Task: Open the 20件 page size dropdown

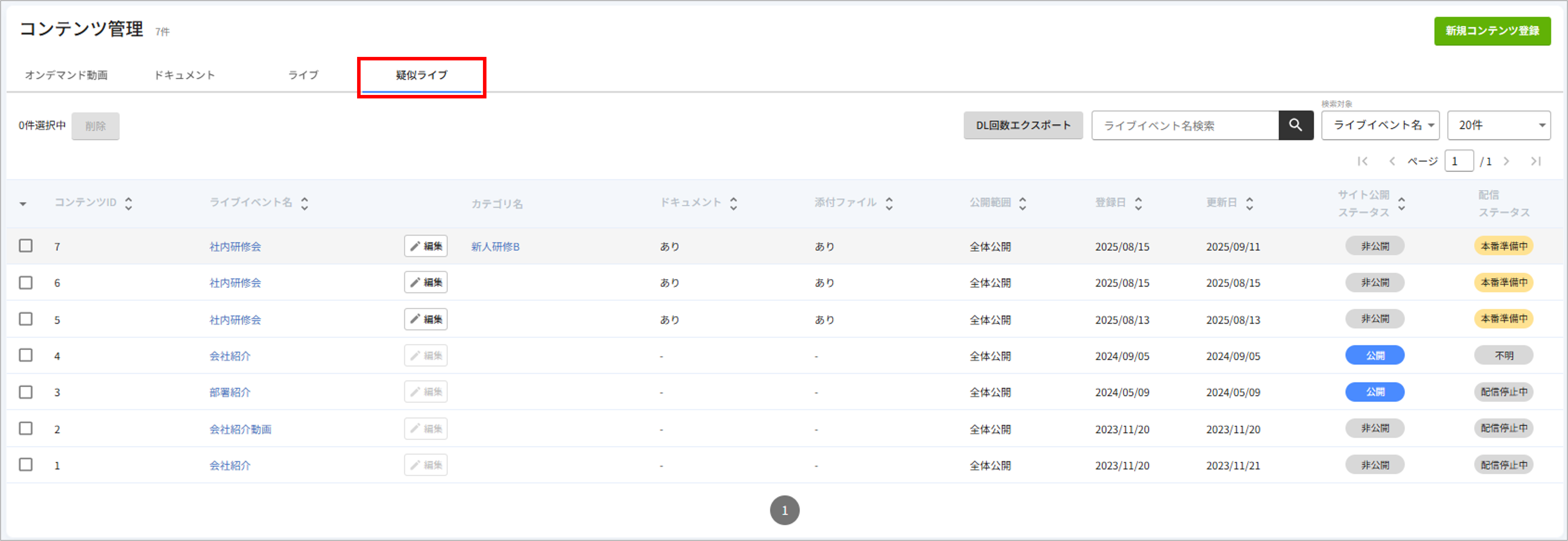Action: pyautogui.click(x=1499, y=125)
